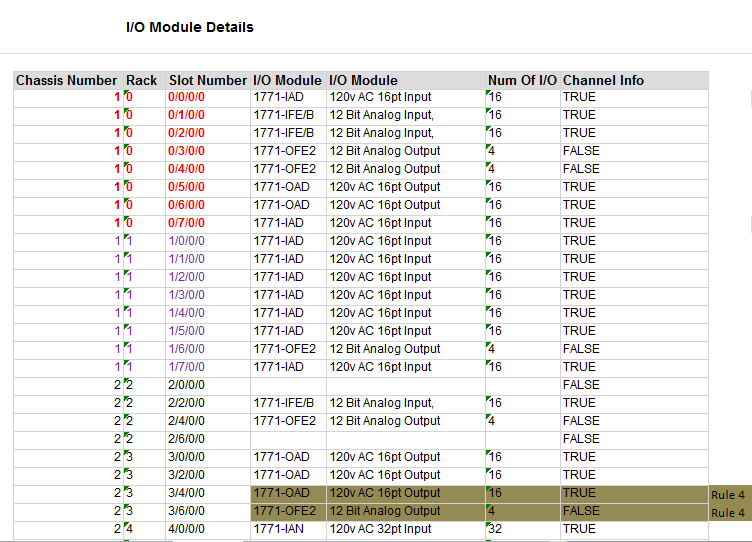
Task: Select 1771-IFE/B module in row 0/1/0/0
Action: (x=288, y=115)
